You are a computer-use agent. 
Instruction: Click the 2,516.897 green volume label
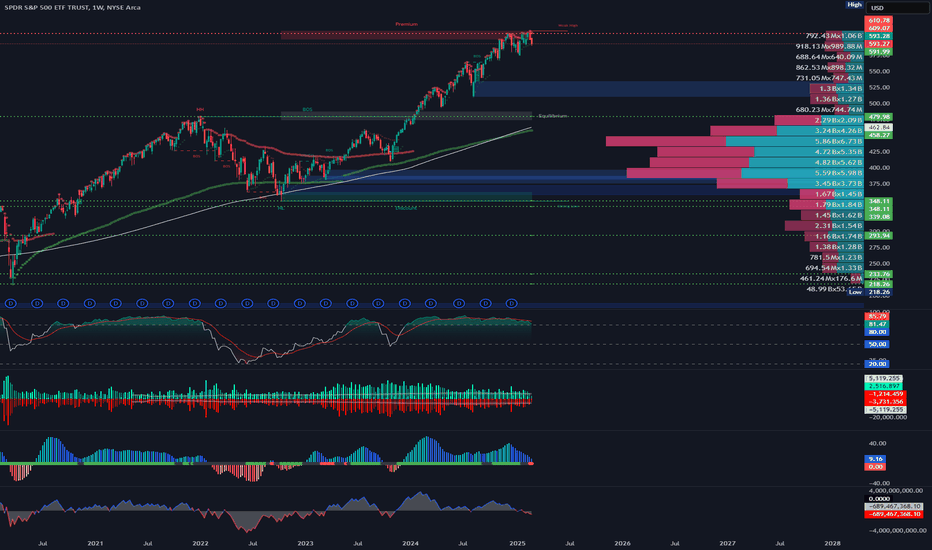884,386
